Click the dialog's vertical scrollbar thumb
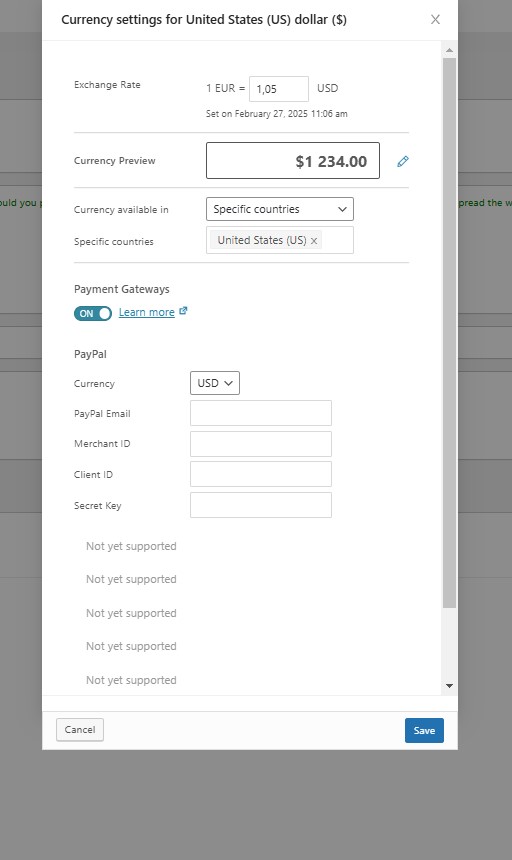 coord(450,332)
